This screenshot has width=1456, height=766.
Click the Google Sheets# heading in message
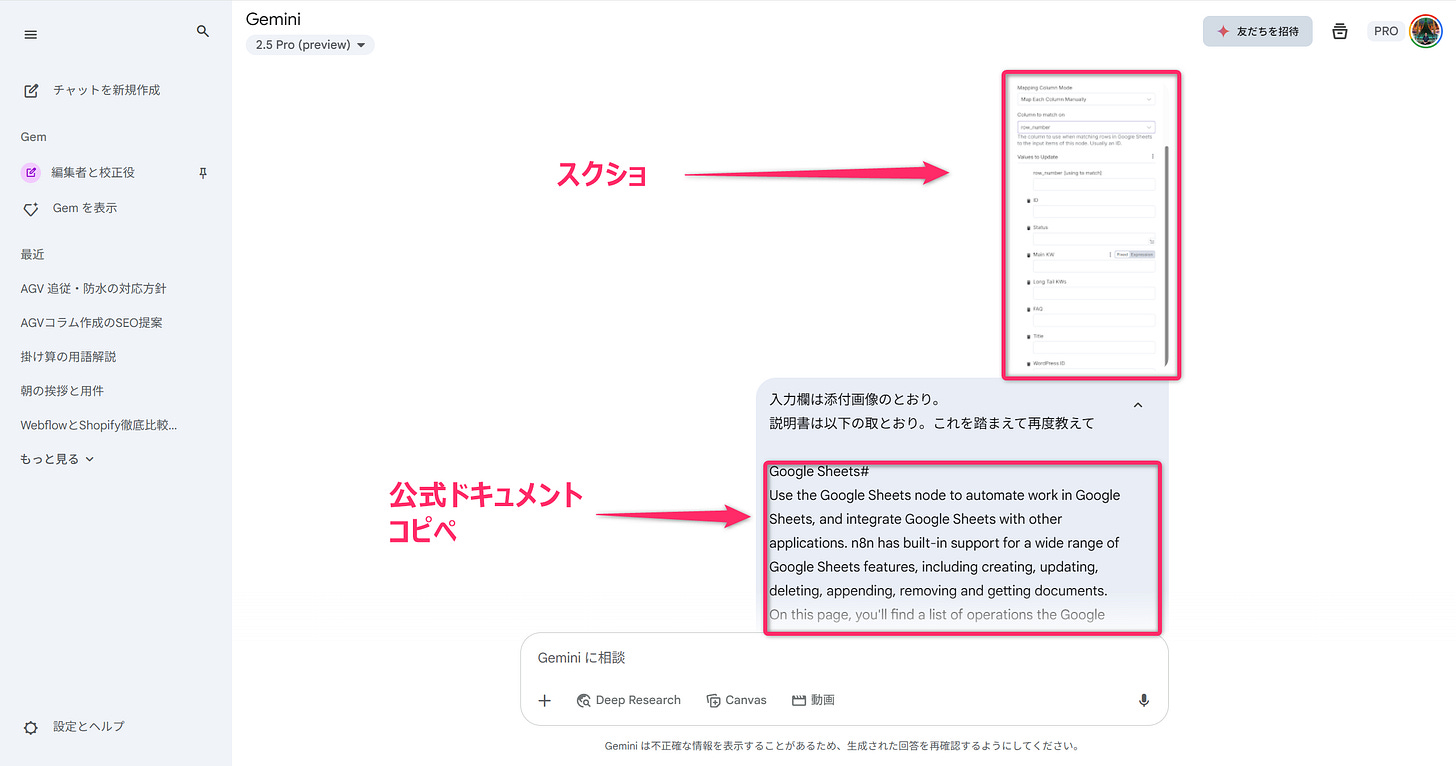pos(819,471)
